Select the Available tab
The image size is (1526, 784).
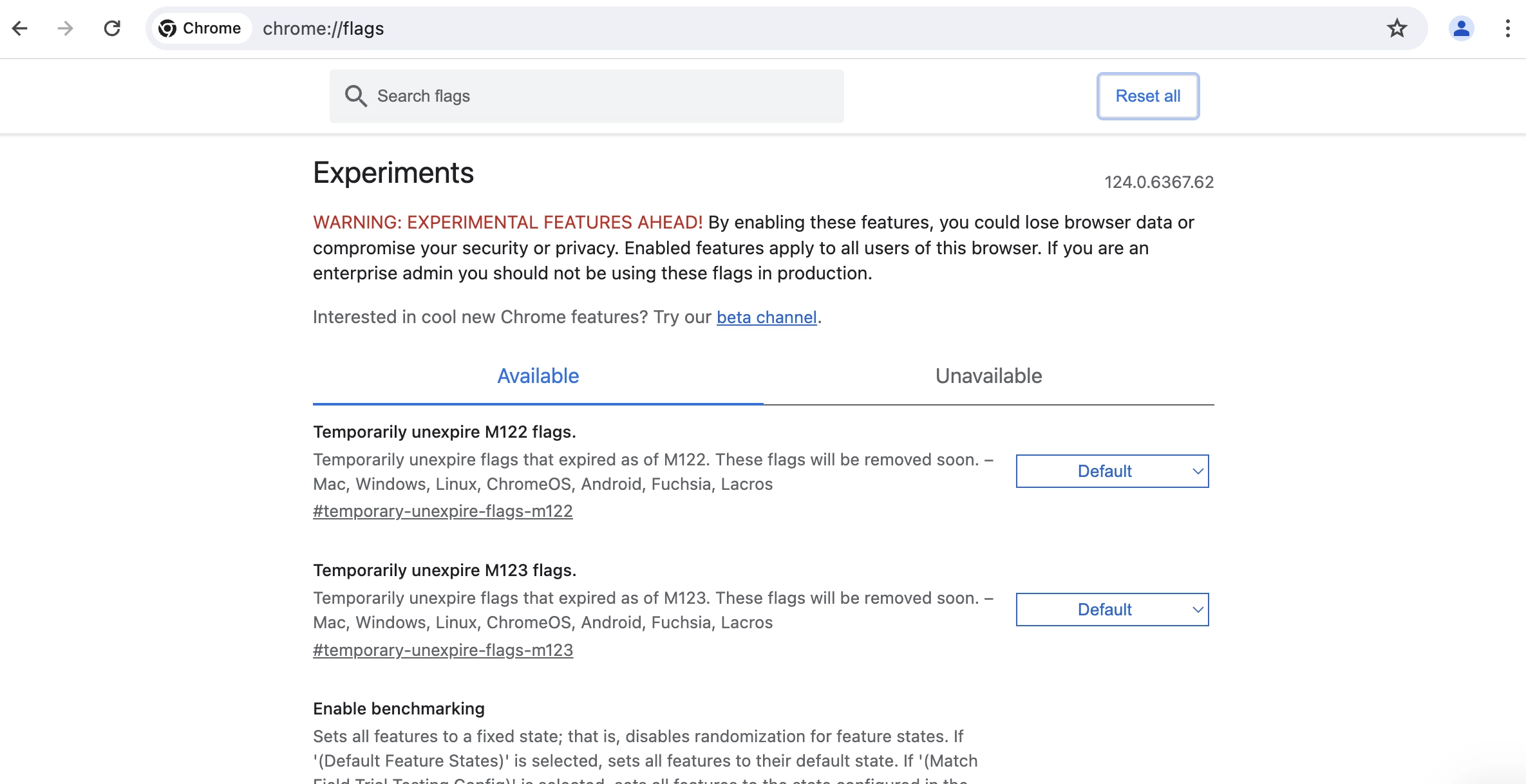click(x=538, y=376)
